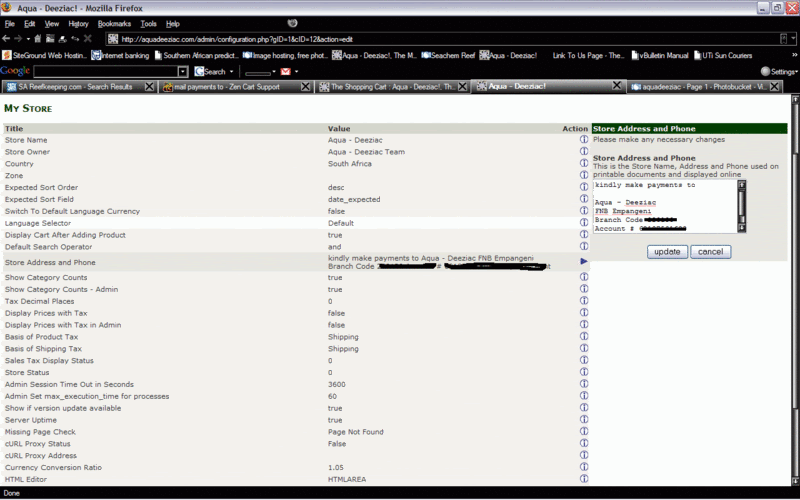Open the Seachem Reef bookmark
800x500 pixels.
pos(449,55)
